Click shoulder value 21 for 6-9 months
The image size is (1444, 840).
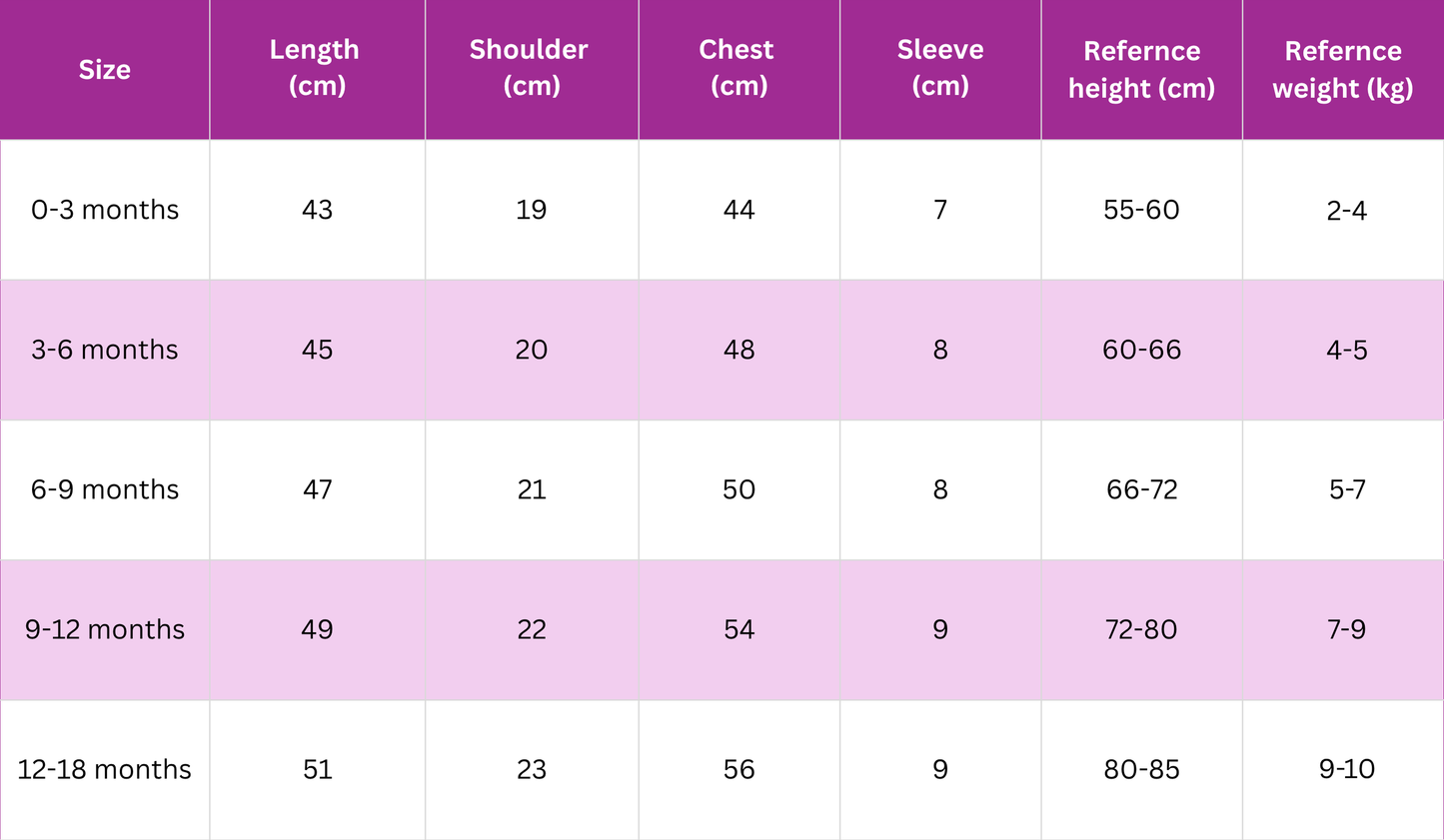point(531,489)
